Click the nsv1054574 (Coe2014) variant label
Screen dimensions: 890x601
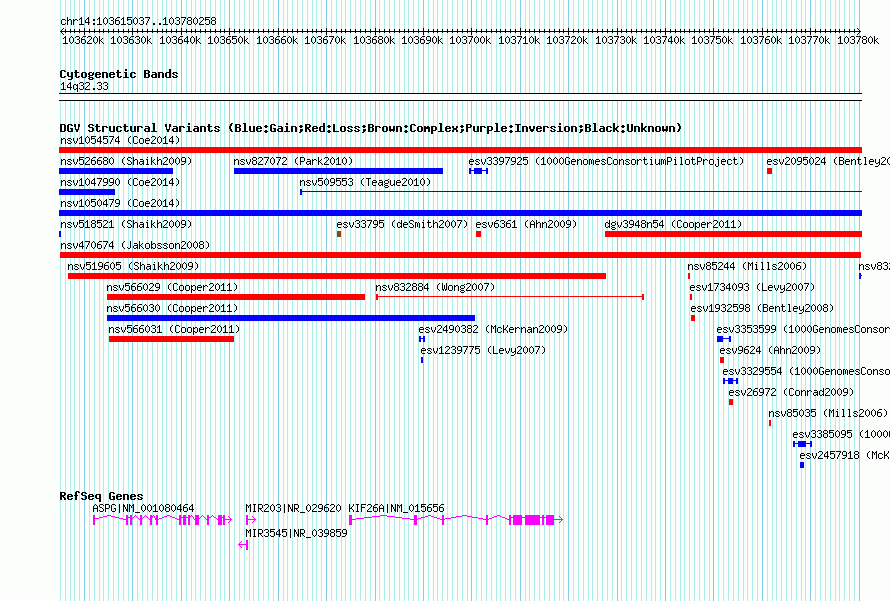120,140
